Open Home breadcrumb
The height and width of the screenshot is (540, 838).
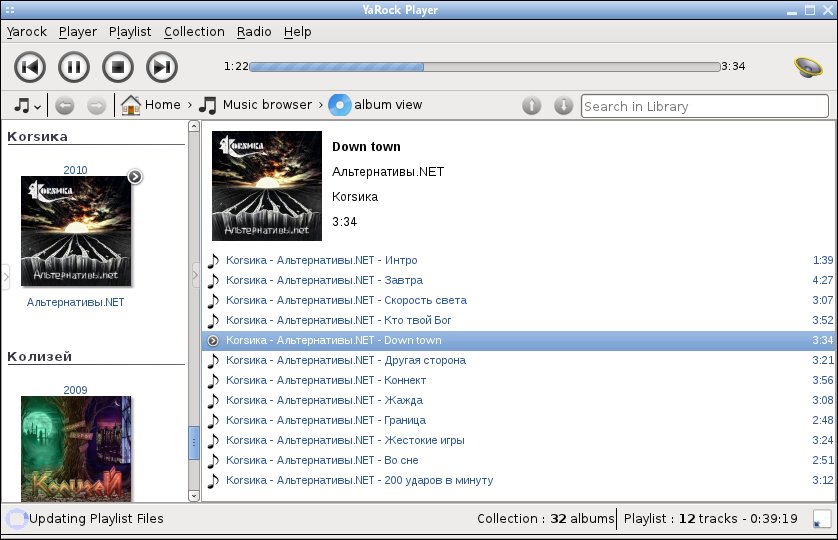click(x=162, y=105)
